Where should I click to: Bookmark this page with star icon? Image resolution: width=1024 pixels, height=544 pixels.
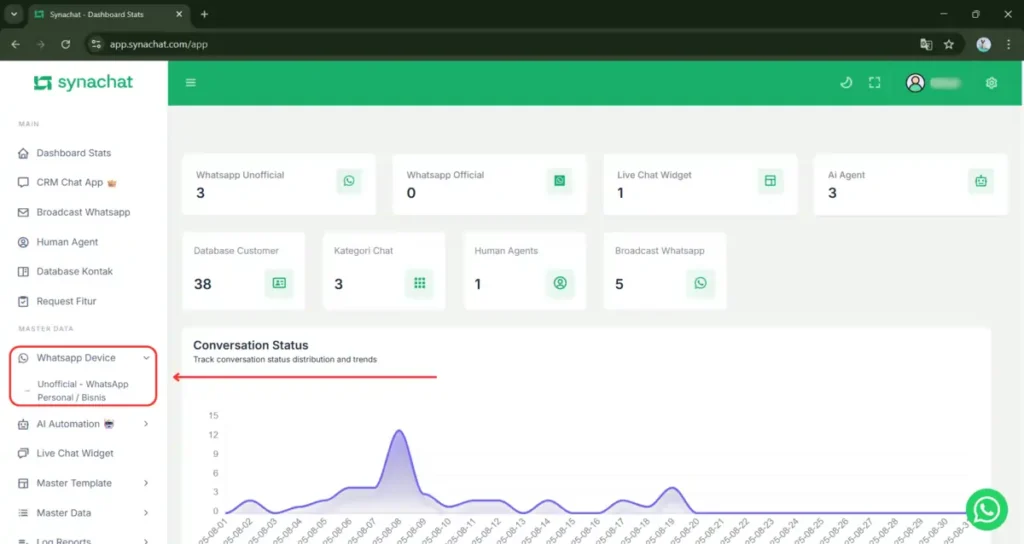pos(949,44)
